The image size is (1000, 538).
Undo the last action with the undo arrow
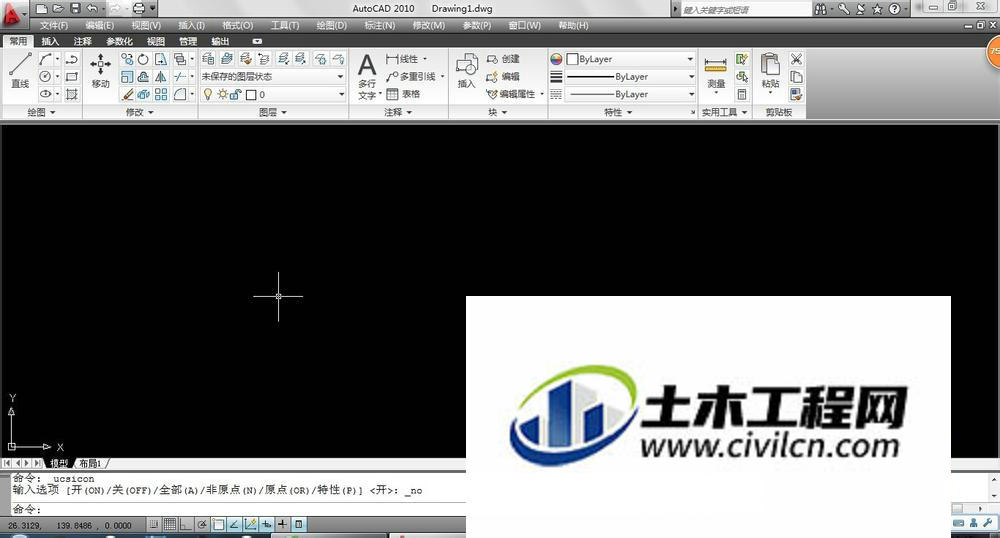tap(92, 9)
